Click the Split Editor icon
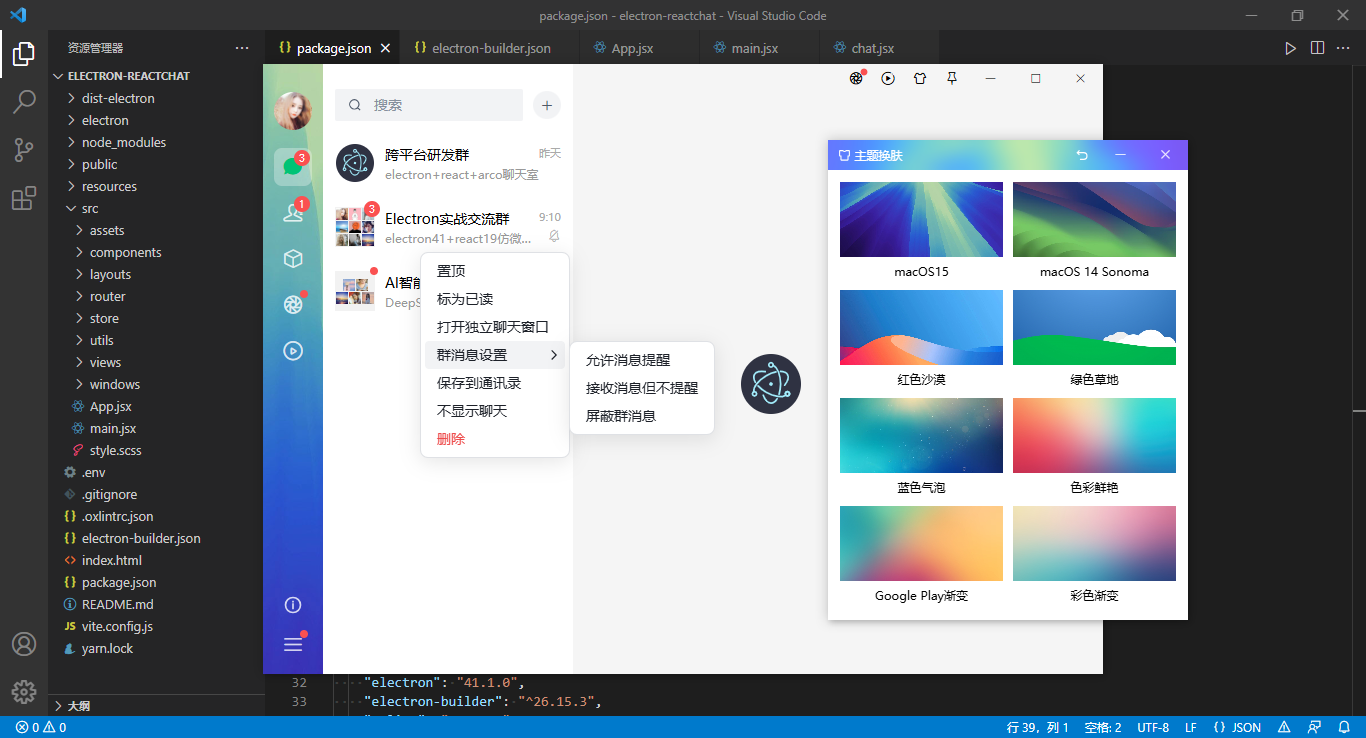The image size is (1366, 738). pos(1317,48)
